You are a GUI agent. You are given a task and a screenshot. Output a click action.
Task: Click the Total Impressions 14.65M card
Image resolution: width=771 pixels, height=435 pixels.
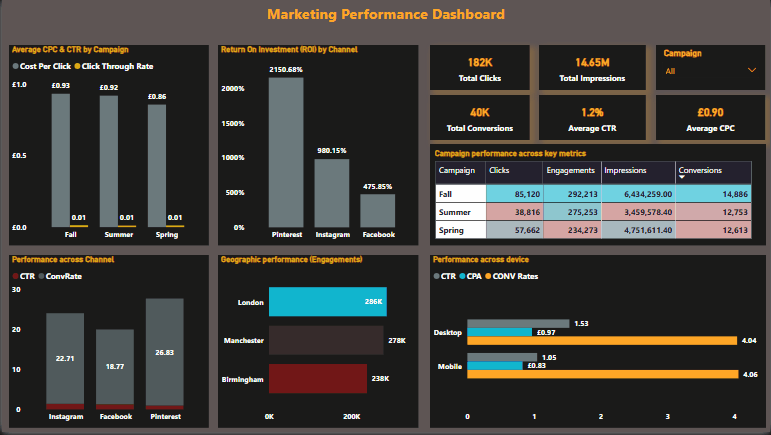(x=592, y=68)
